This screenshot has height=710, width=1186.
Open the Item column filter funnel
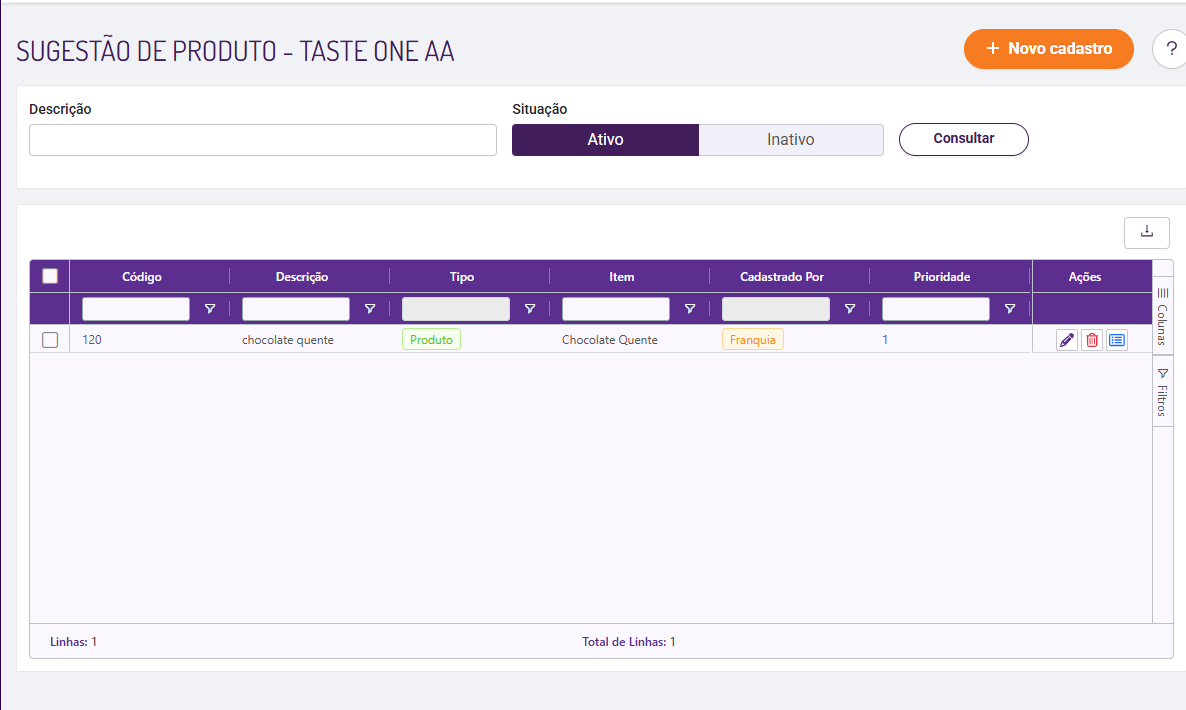[x=690, y=309]
